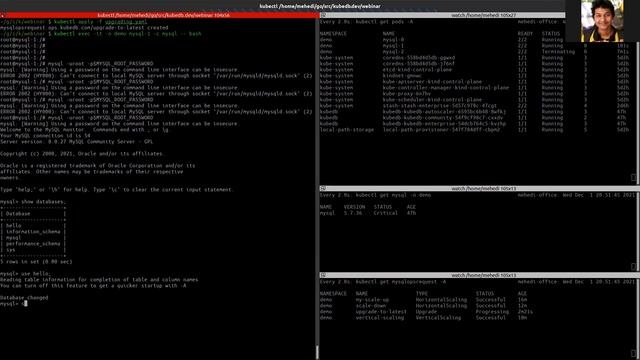Screen dimensions: 640x360
Task: Click the 'Critical' status value
Action: [x=386, y=213]
